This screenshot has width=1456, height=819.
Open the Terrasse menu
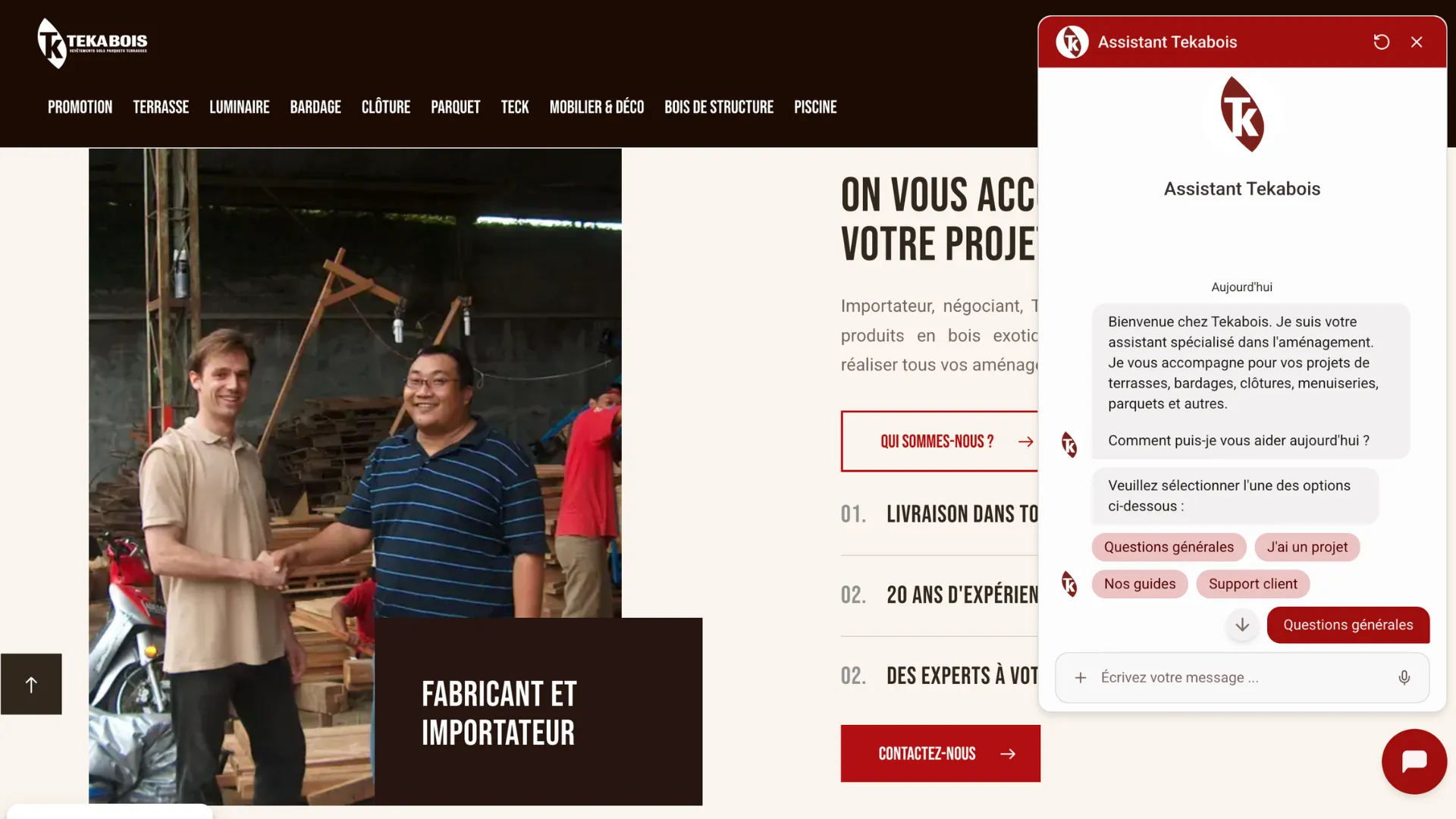click(161, 107)
